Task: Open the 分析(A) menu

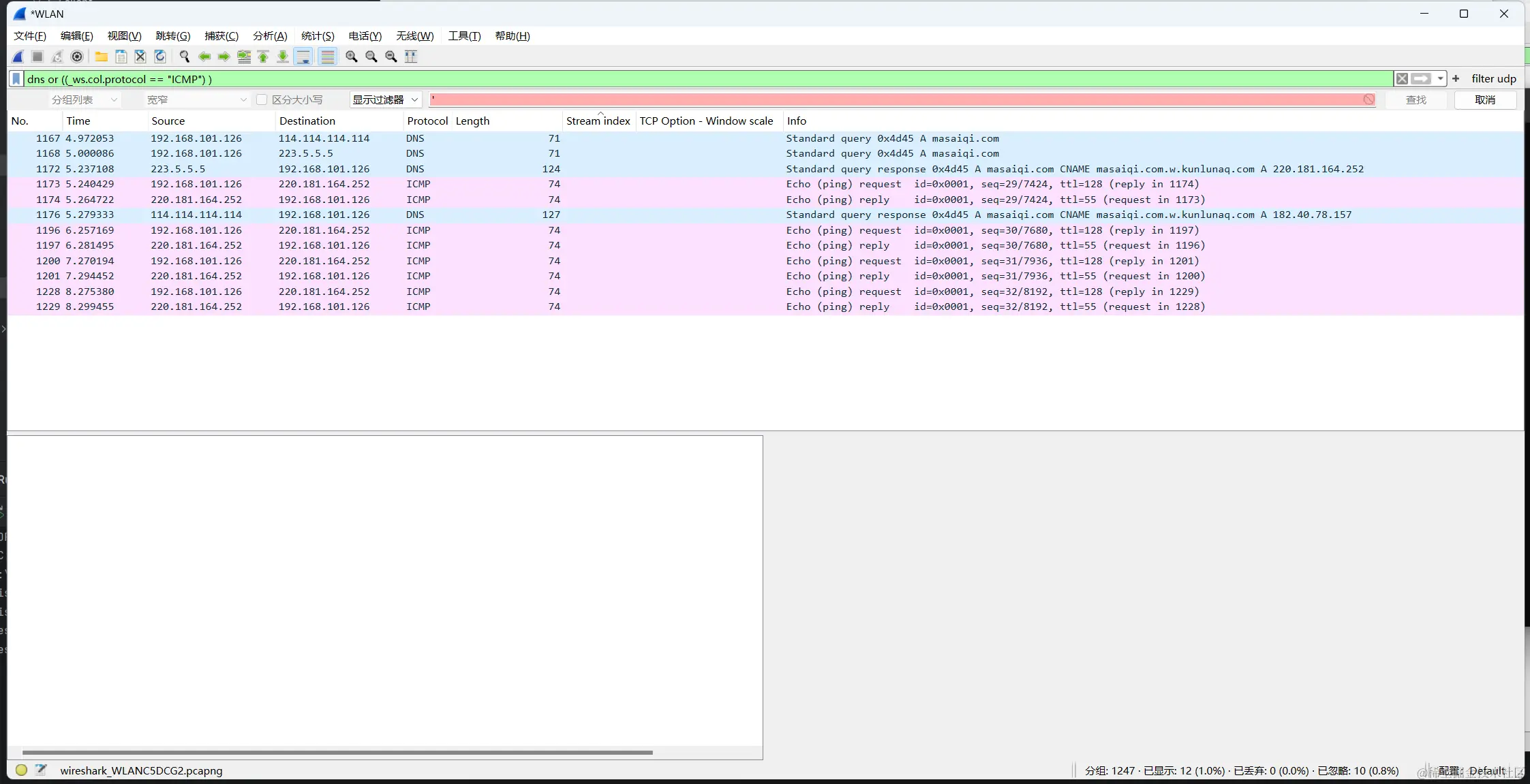Action: (x=270, y=36)
